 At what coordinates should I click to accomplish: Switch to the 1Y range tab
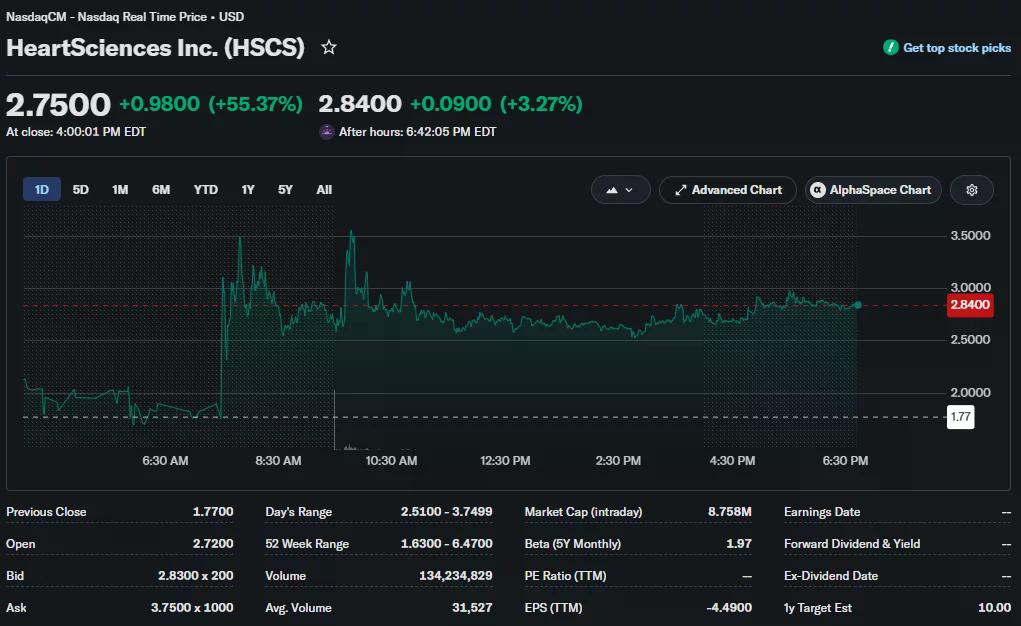[x=247, y=190]
